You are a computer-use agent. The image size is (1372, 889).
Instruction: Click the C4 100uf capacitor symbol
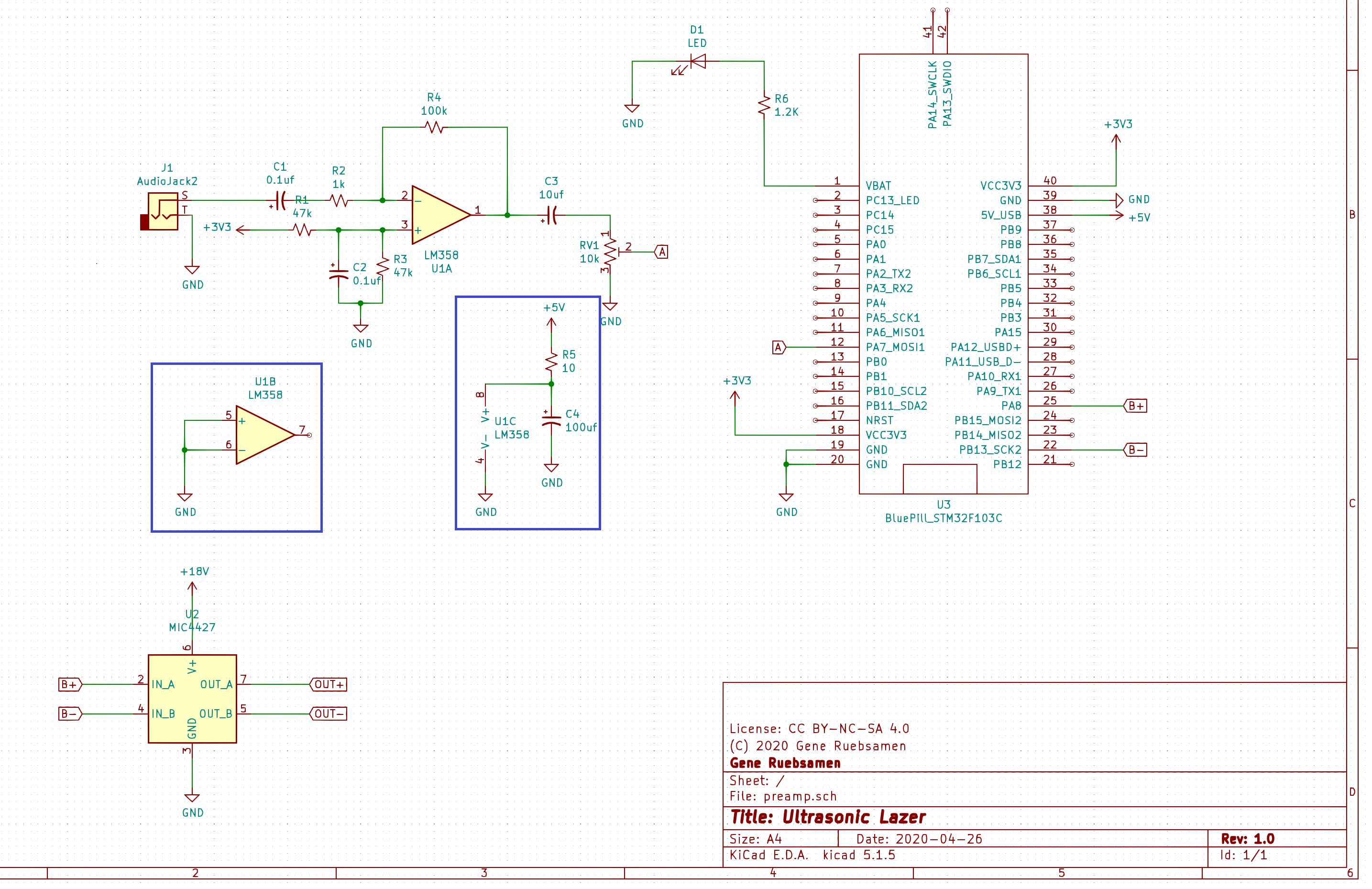[552, 421]
